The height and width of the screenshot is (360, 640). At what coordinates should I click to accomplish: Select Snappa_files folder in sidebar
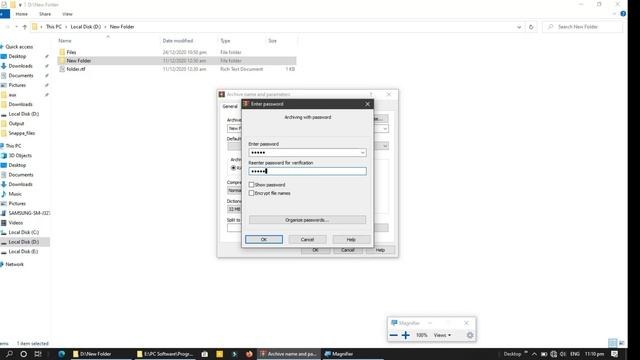click(x=22, y=133)
